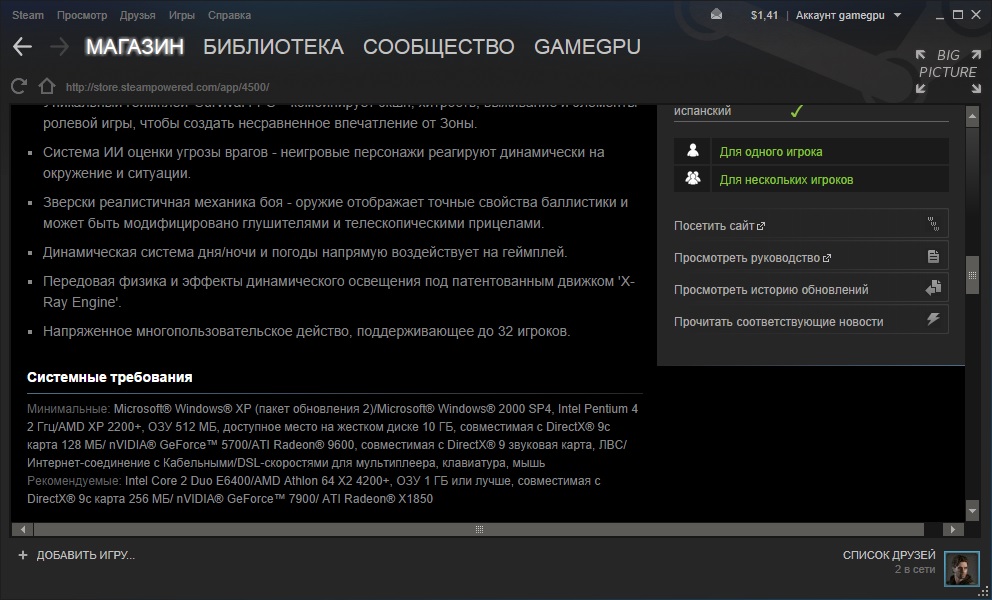
Task: Click lightning icon beside Прочитать соответствующие новости
Action: pos(933,319)
